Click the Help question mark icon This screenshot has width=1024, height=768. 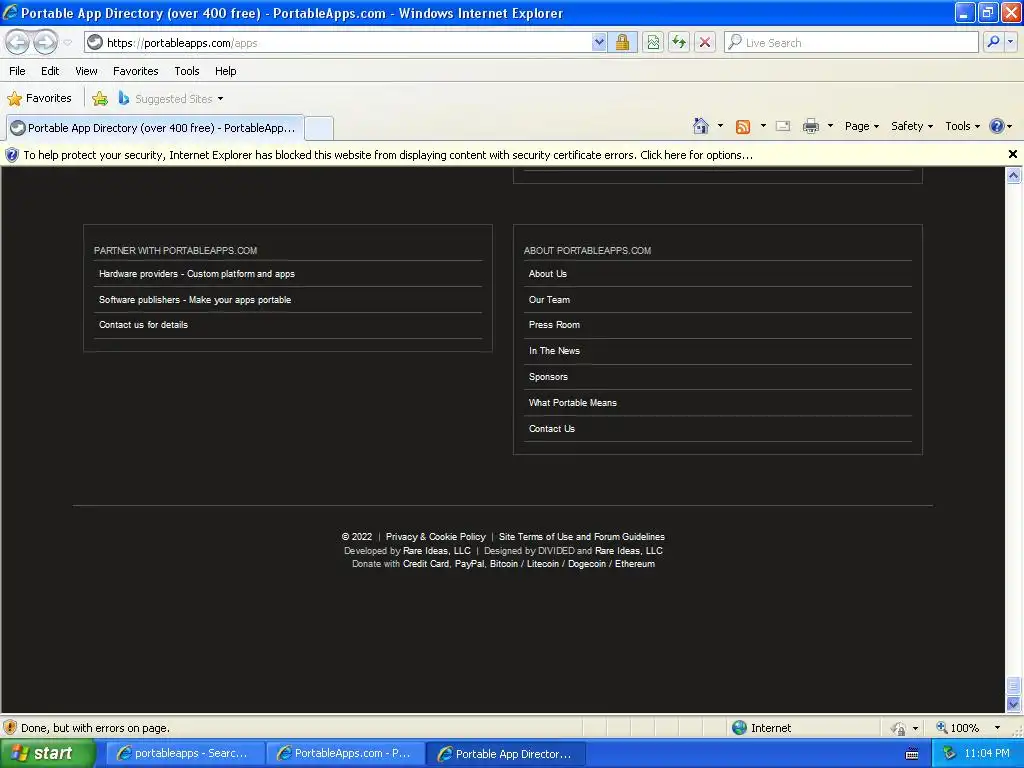pyautogui.click(x=997, y=126)
